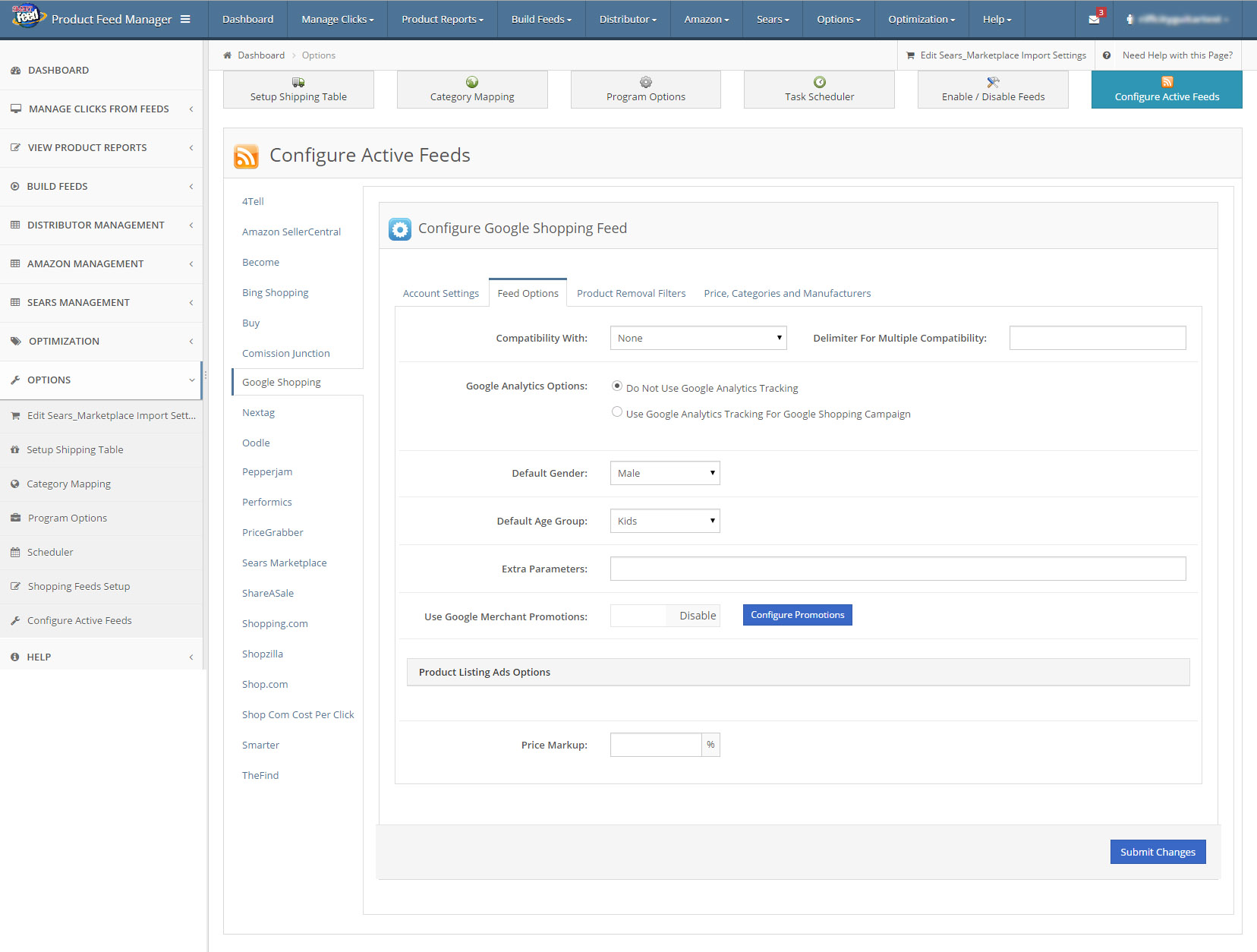Click the info icon next to Help in sidebar

(14, 657)
